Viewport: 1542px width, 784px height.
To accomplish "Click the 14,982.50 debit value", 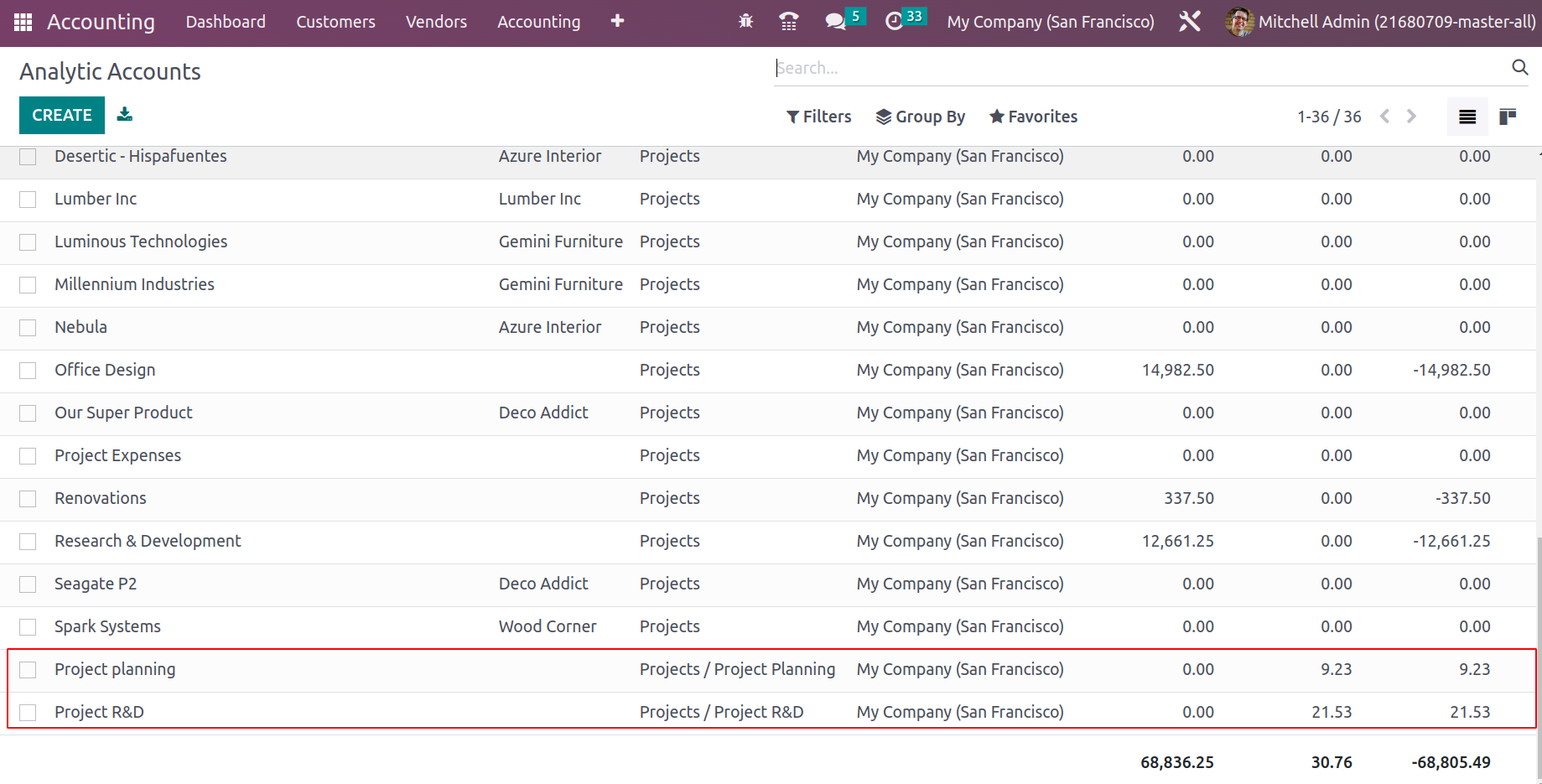I will click(1177, 370).
